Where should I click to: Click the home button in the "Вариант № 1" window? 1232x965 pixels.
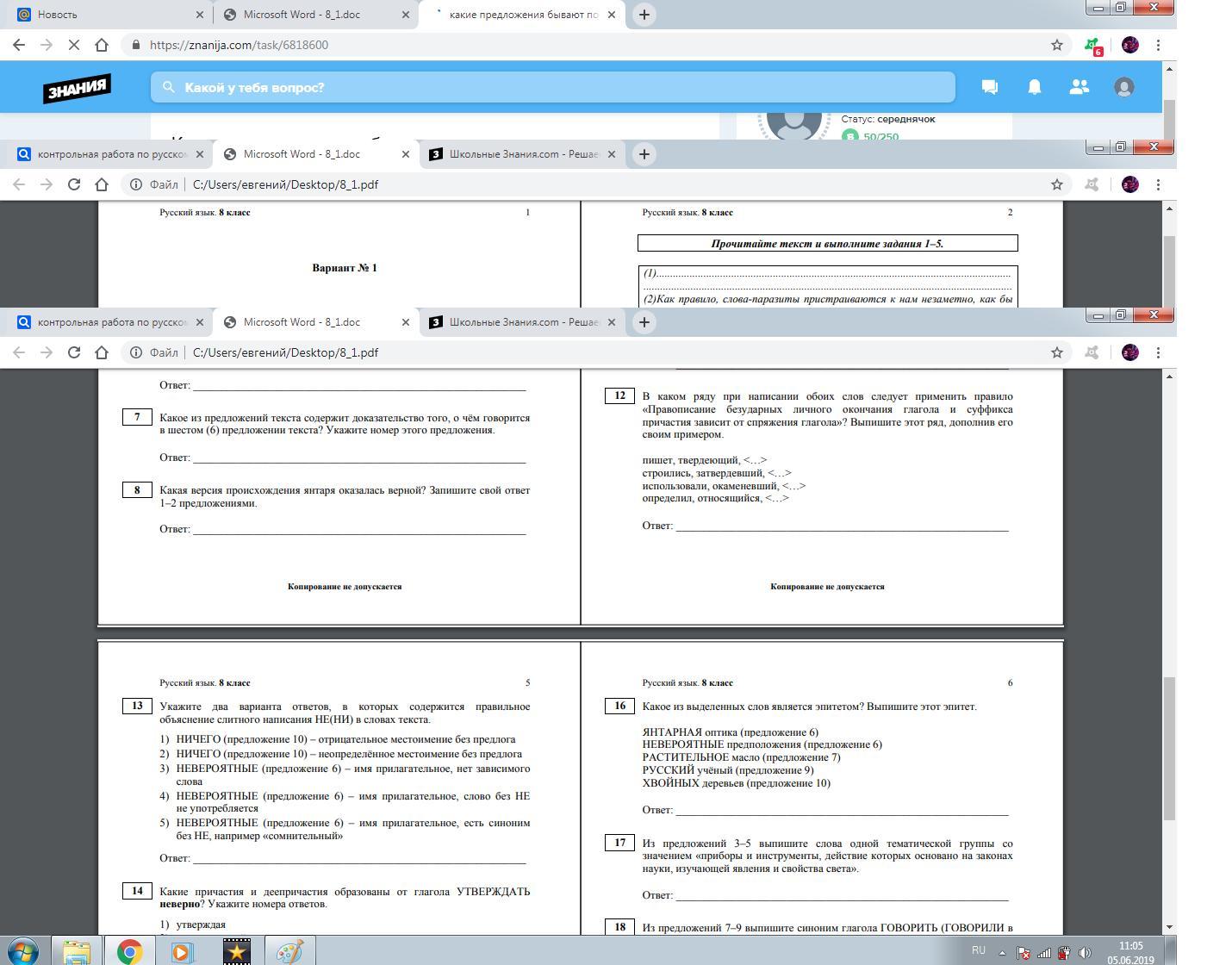(102, 184)
